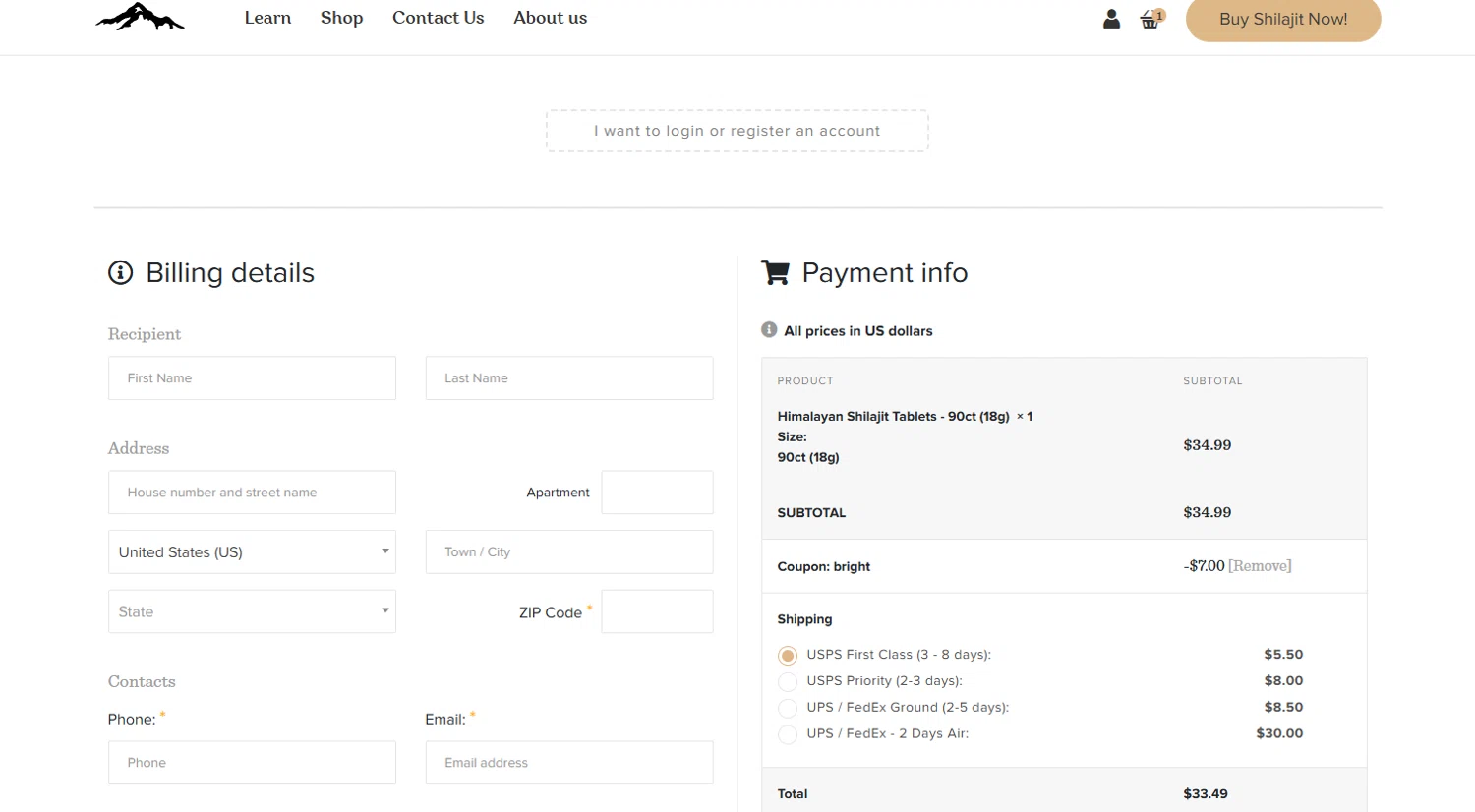
Task: Click the Apartment input box
Action: (657, 493)
